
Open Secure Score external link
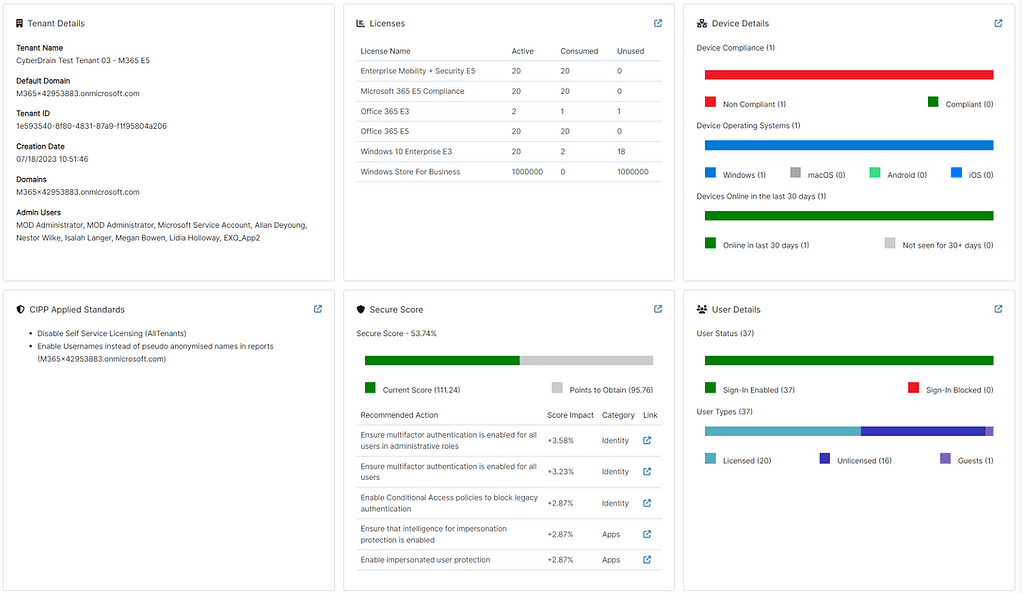tap(658, 309)
